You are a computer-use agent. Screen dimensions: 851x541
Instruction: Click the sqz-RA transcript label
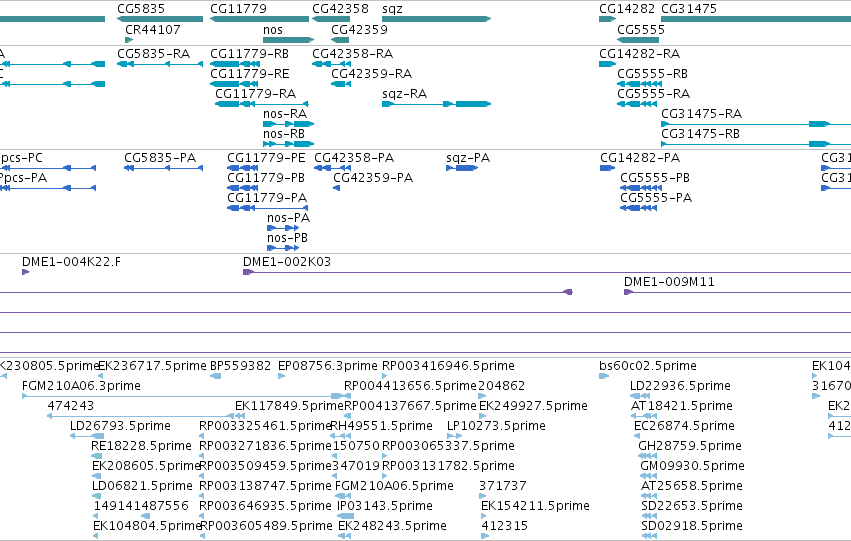click(x=404, y=94)
